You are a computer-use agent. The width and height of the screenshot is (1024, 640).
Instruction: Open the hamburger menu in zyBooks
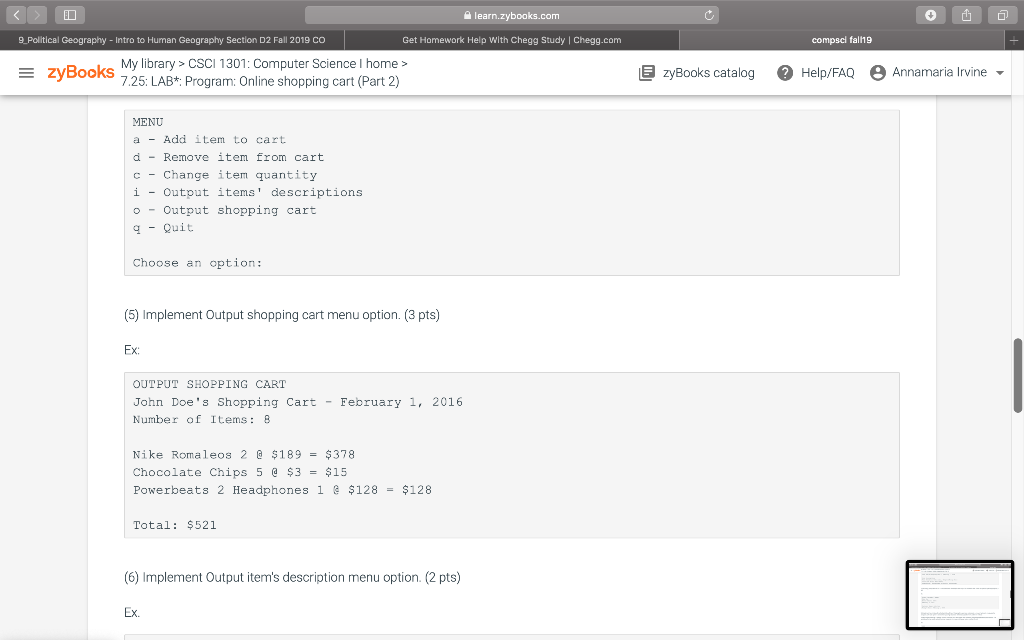[x=27, y=72]
